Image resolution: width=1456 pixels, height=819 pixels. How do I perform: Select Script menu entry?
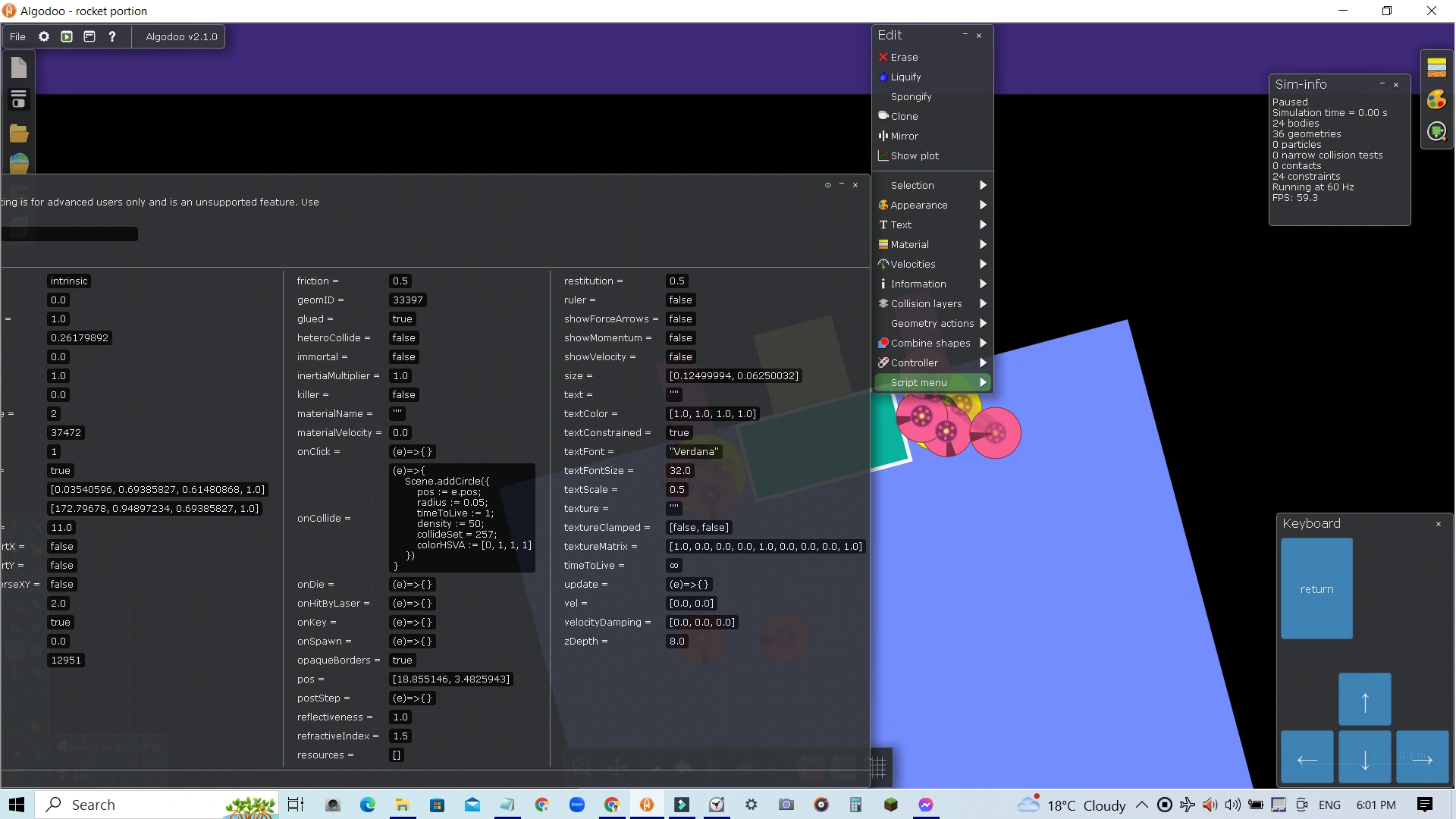(x=919, y=382)
